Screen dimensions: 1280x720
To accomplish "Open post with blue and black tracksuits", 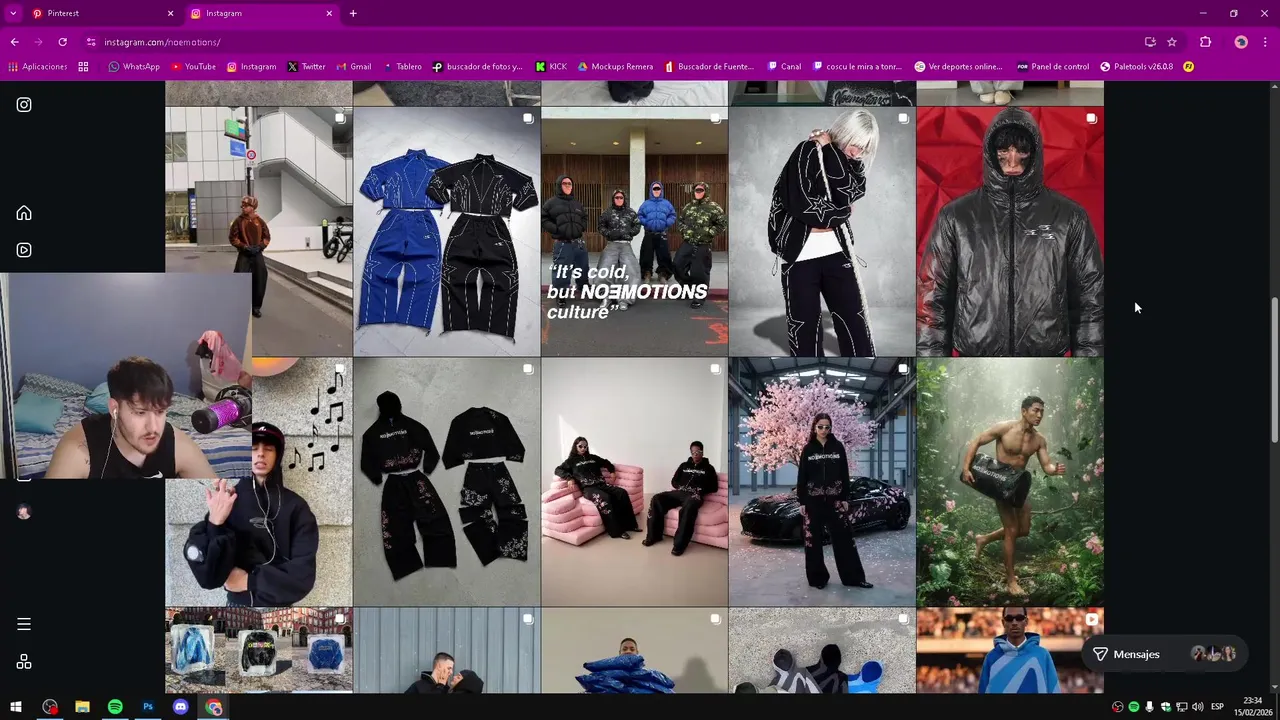I will click(447, 232).
